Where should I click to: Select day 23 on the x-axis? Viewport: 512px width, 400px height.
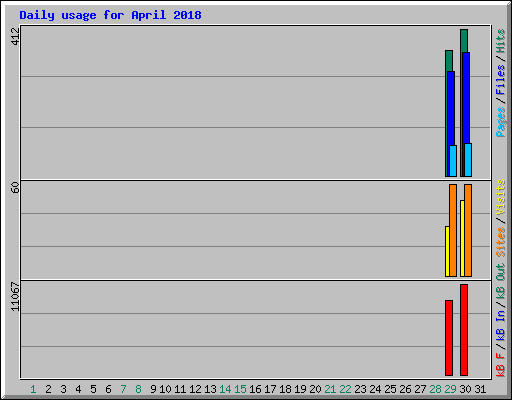[x=360, y=389]
